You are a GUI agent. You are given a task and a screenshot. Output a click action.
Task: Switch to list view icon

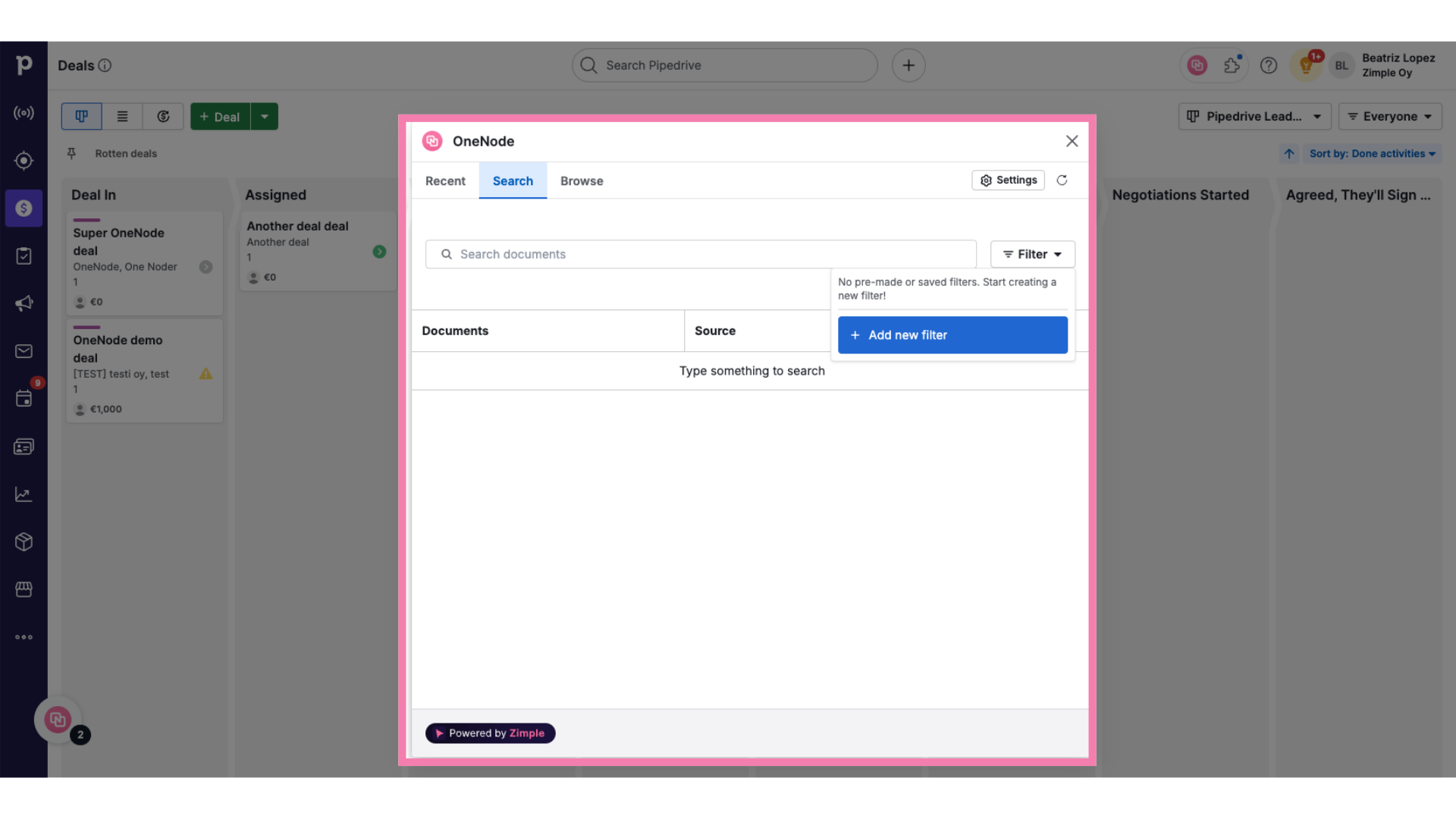[x=122, y=116]
